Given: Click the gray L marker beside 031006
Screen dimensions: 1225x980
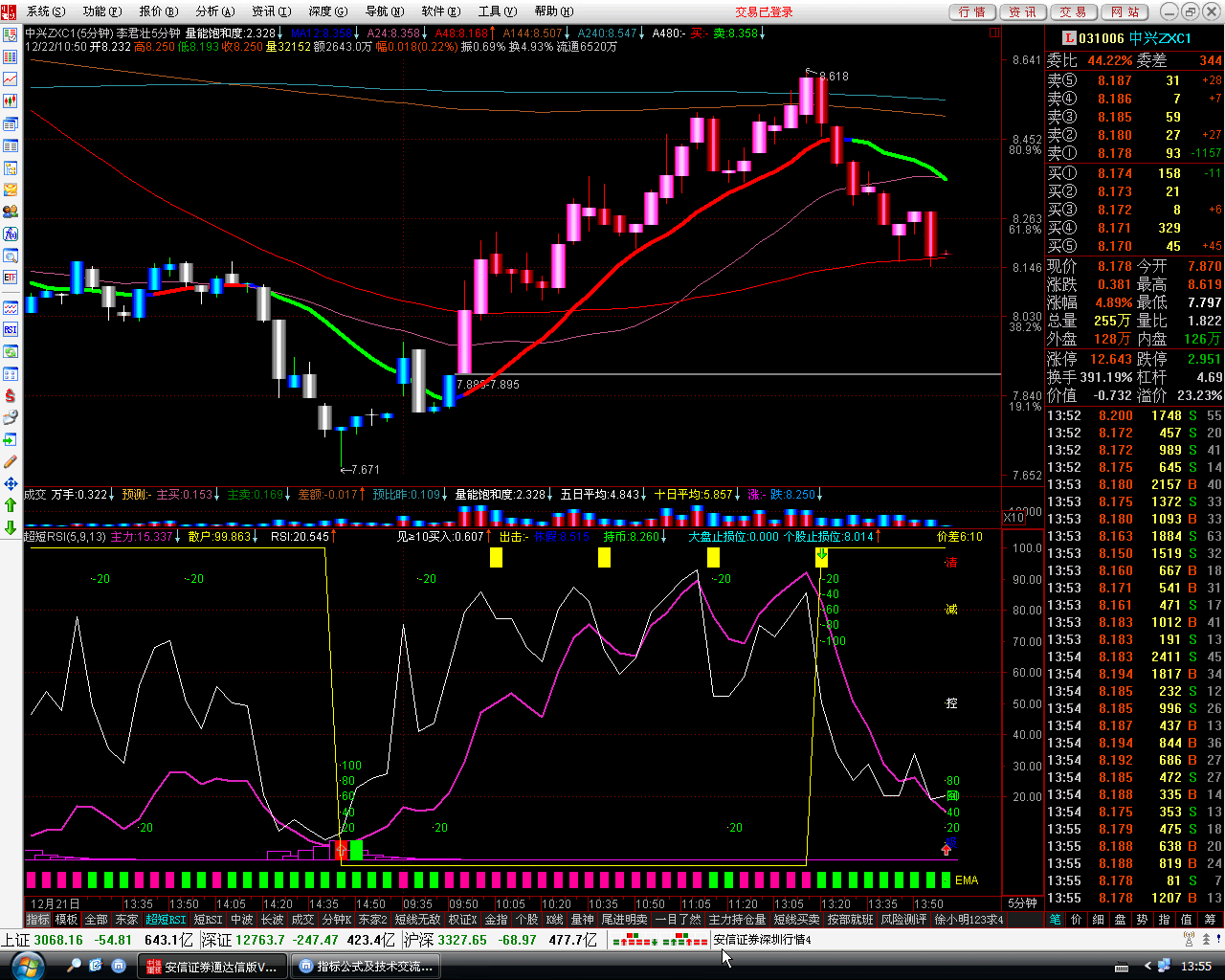Looking at the screenshot, I should 1069,38.
